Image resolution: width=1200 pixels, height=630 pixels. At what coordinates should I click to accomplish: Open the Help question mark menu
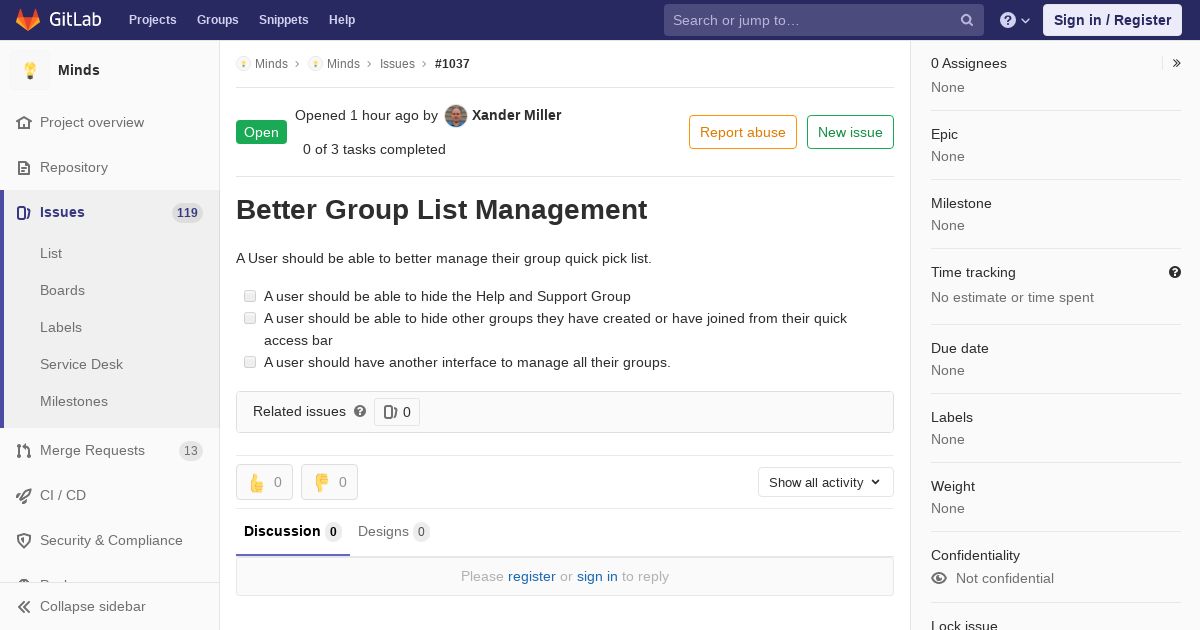1015,20
